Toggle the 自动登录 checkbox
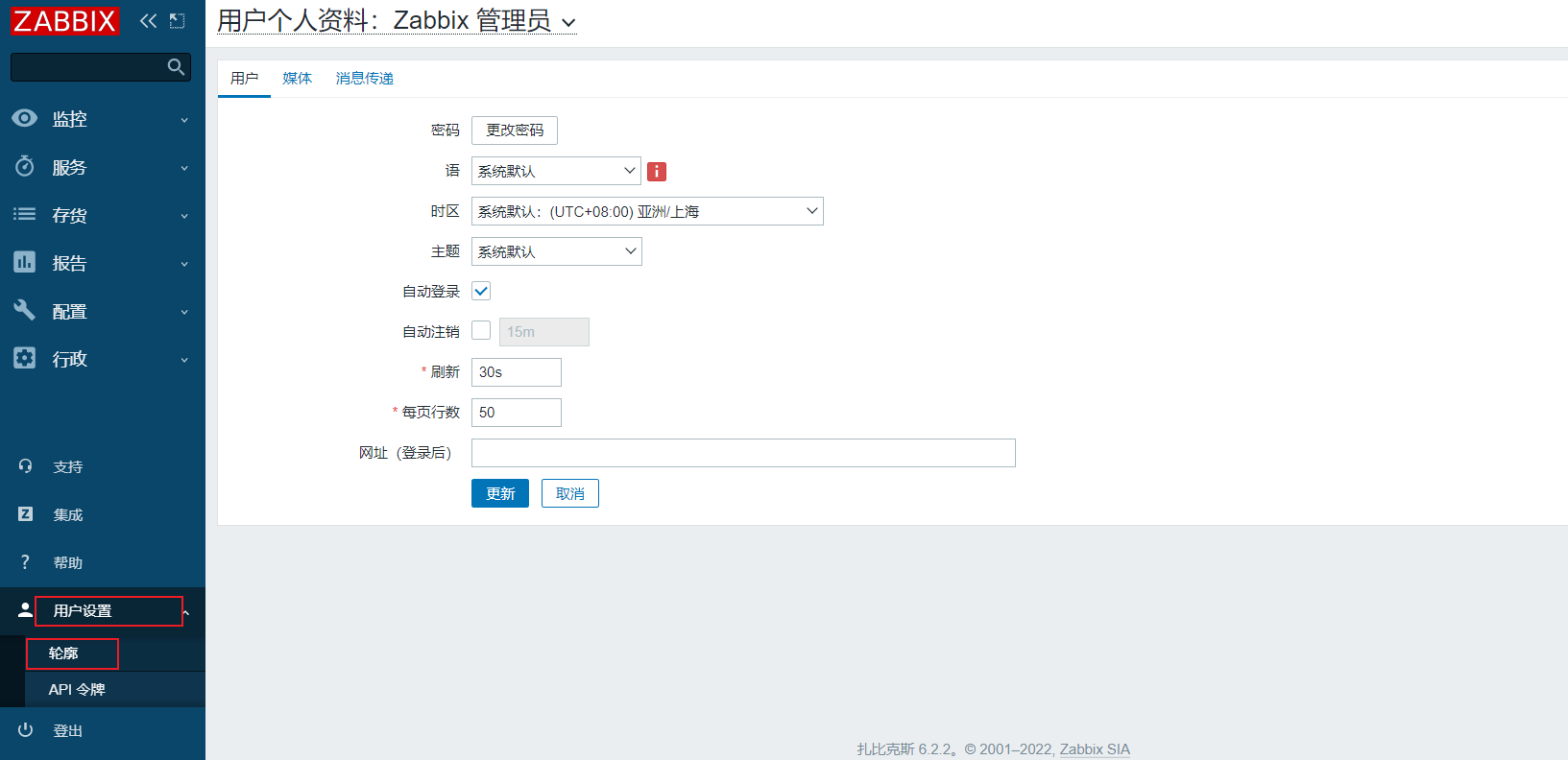 coord(481,291)
